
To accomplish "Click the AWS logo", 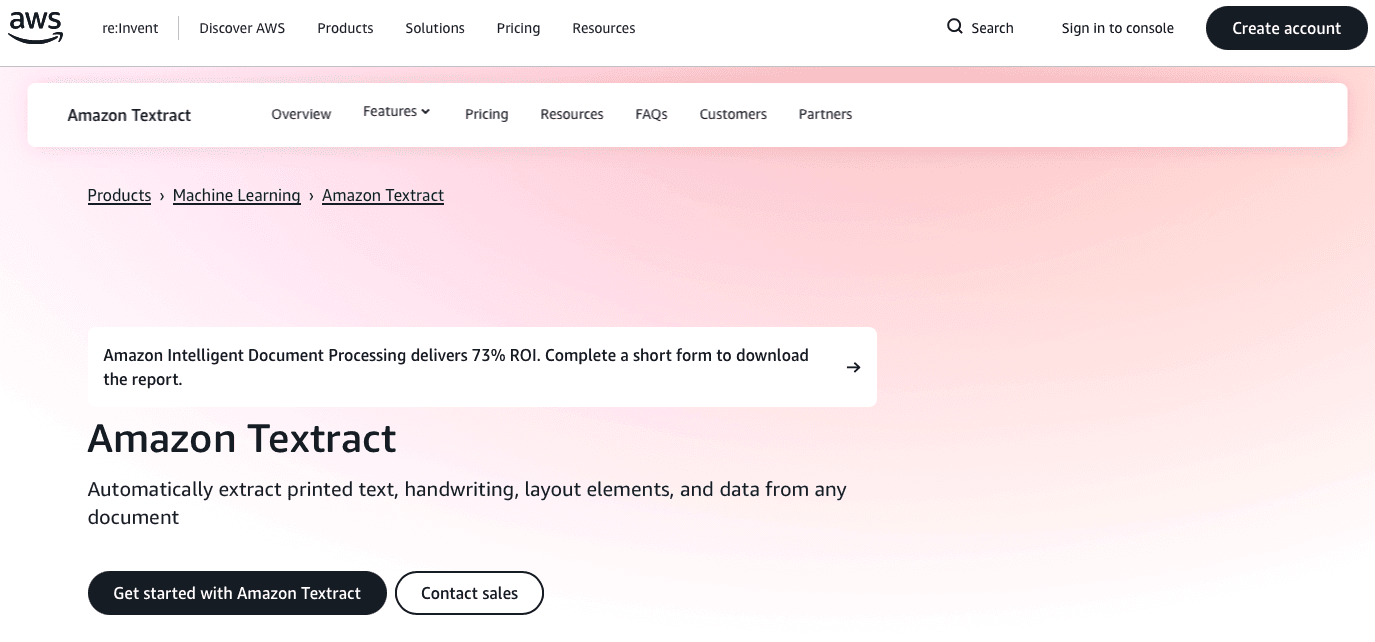I will tap(36, 28).
